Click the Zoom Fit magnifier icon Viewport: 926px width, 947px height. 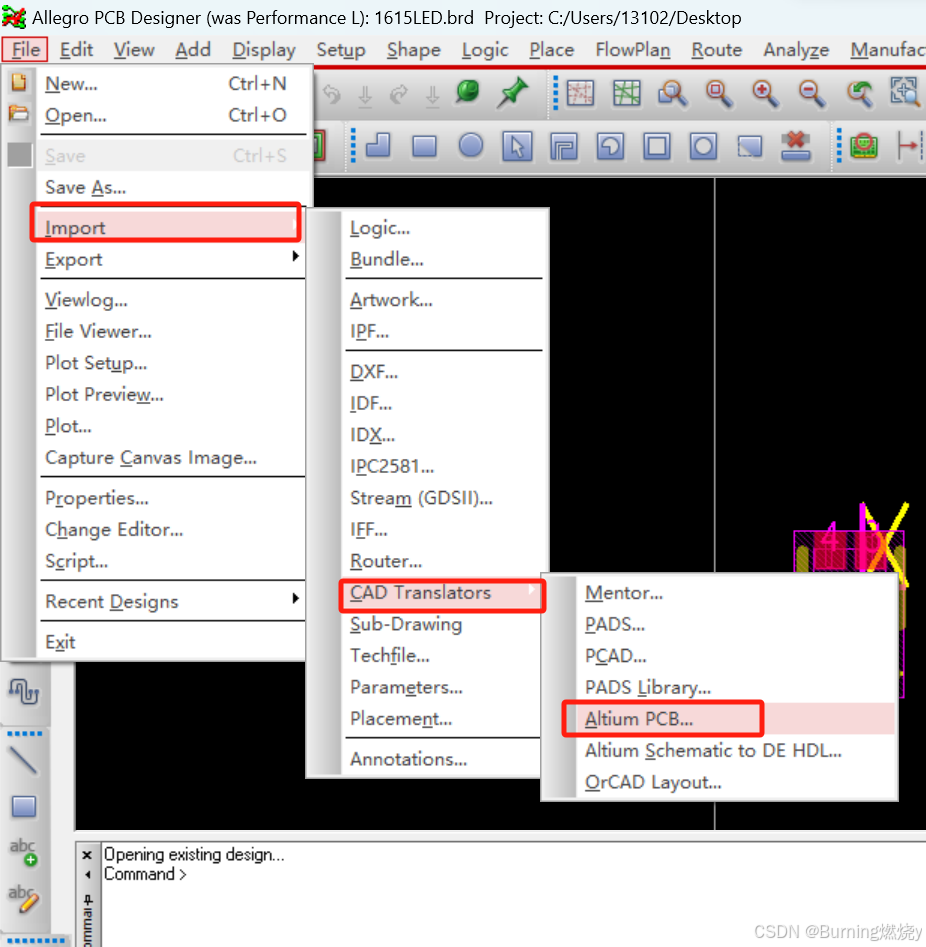[x=719, y=94]
